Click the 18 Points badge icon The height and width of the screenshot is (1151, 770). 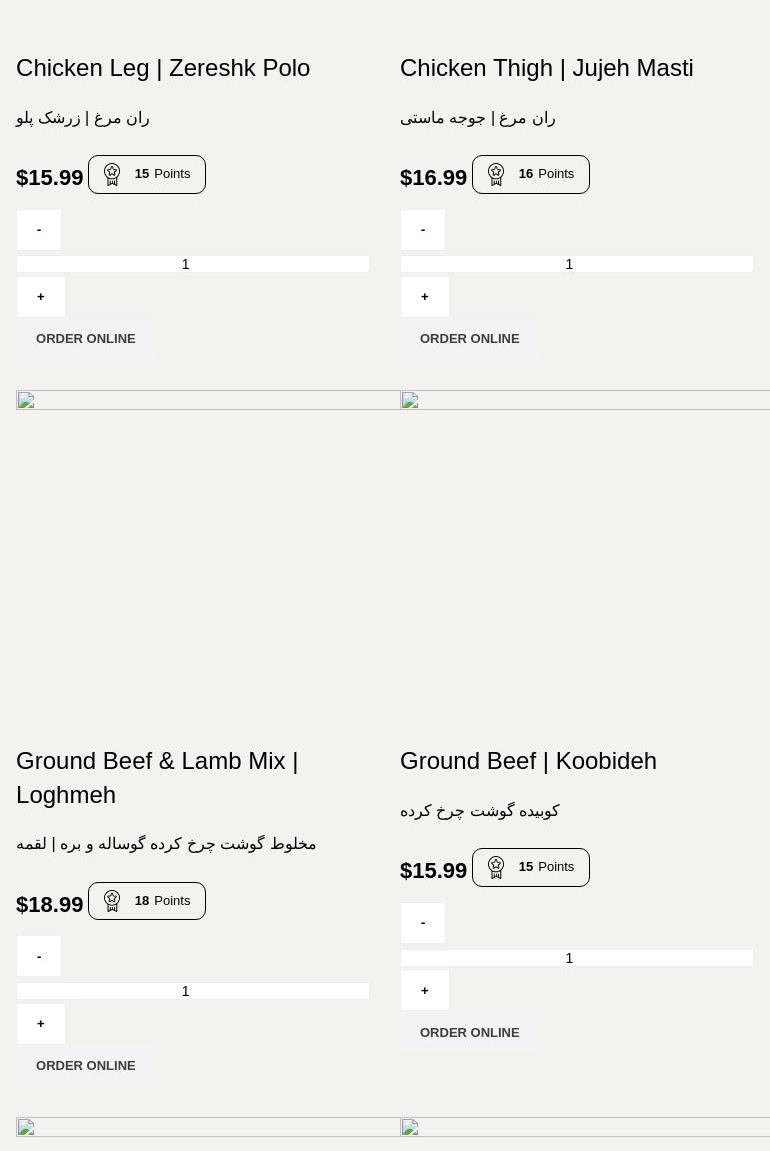[x=112, y=901]
